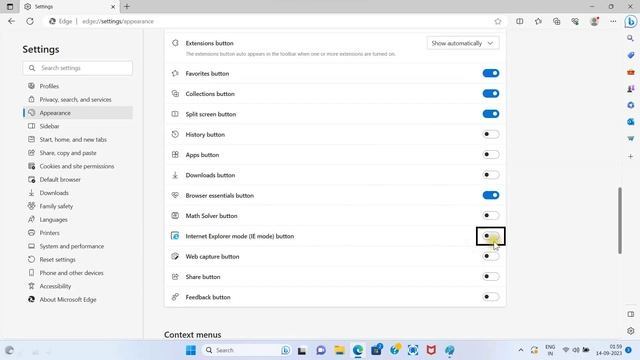Open a new tab with plus button
Screen dimensions: 640x360
(x=127, y=7)
